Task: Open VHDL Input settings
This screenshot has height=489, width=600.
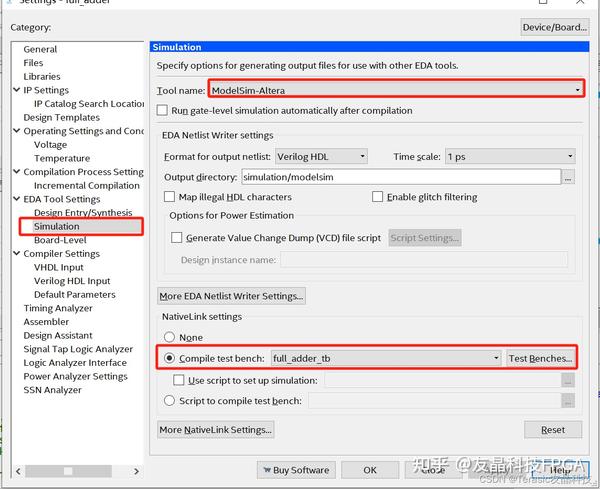Action: [x=59, y=267]
